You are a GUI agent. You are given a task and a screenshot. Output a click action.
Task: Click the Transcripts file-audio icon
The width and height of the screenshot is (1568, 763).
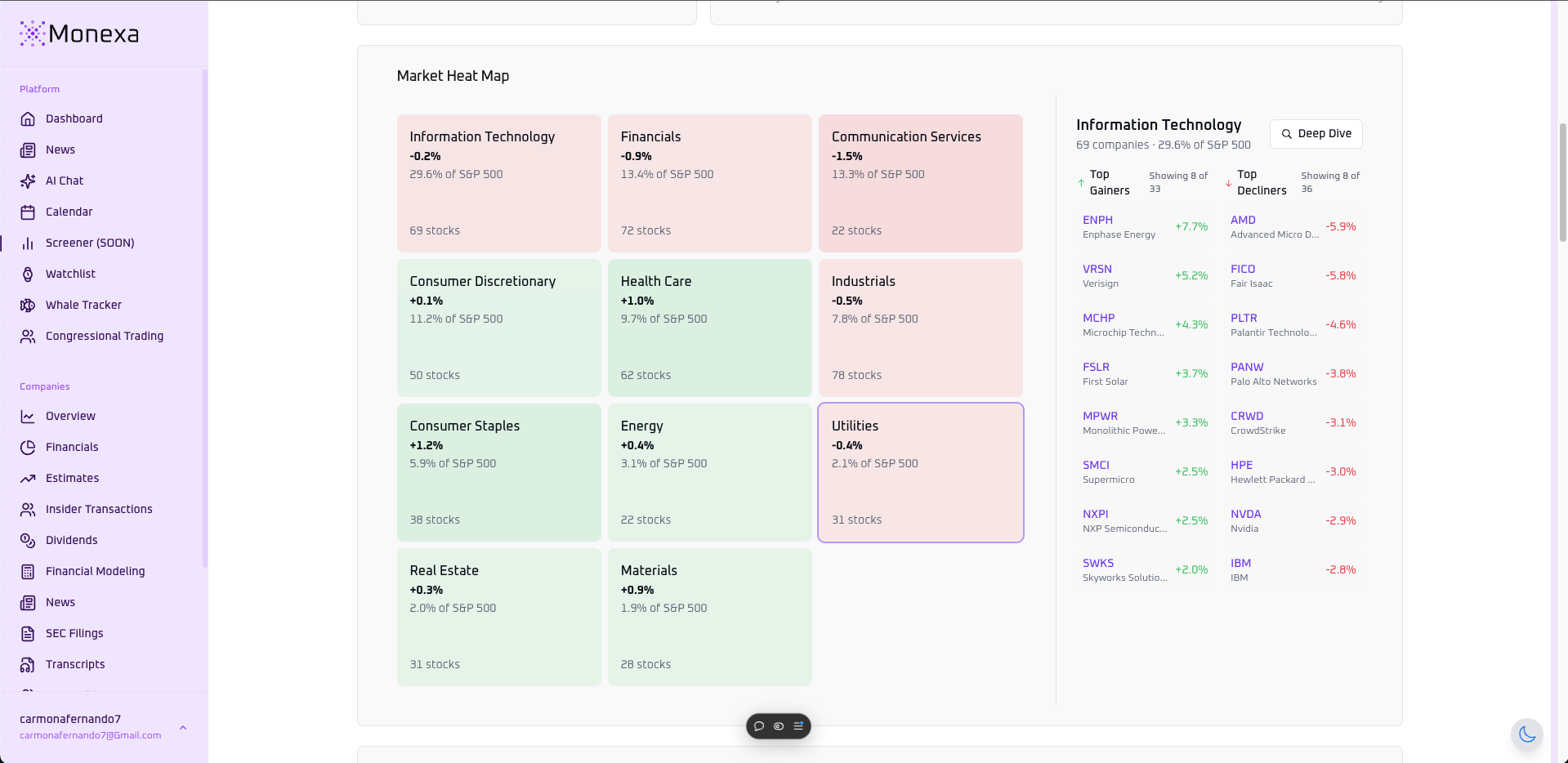pyautogui.click(x=28, y=664)
